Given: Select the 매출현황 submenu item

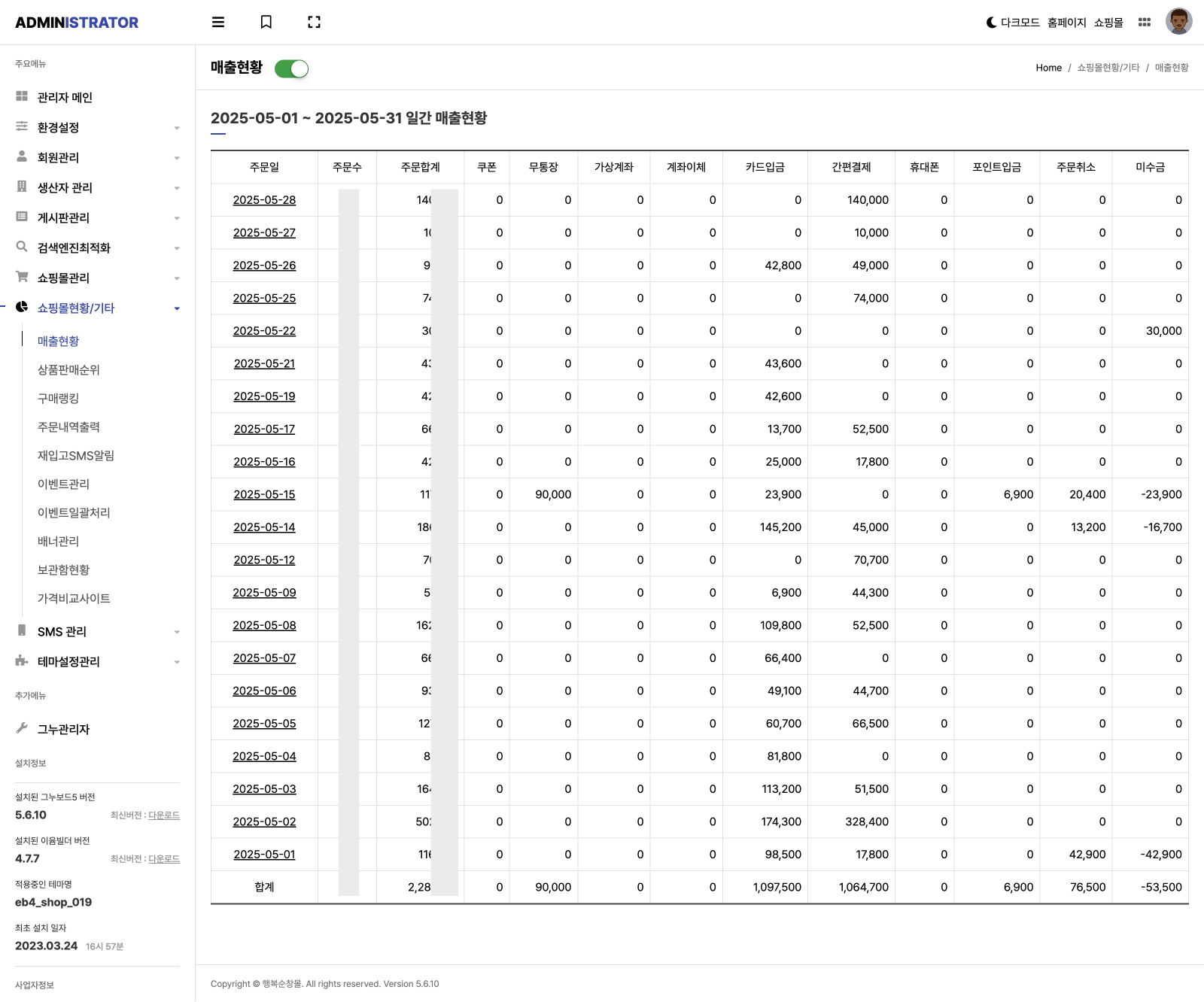Looking at the screenshot, I should pos(58,341).
